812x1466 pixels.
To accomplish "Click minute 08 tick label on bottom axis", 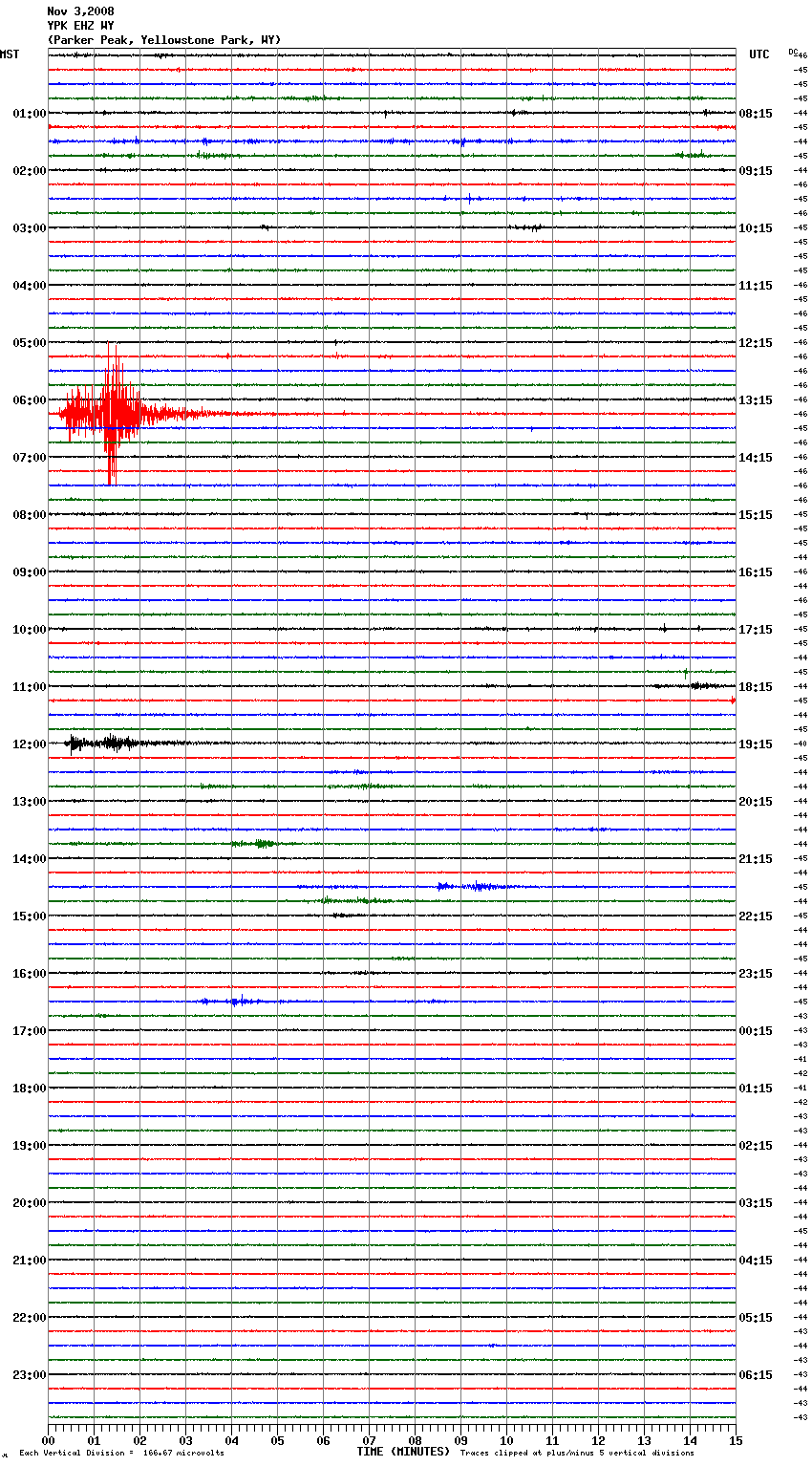I will [415, 1441].
